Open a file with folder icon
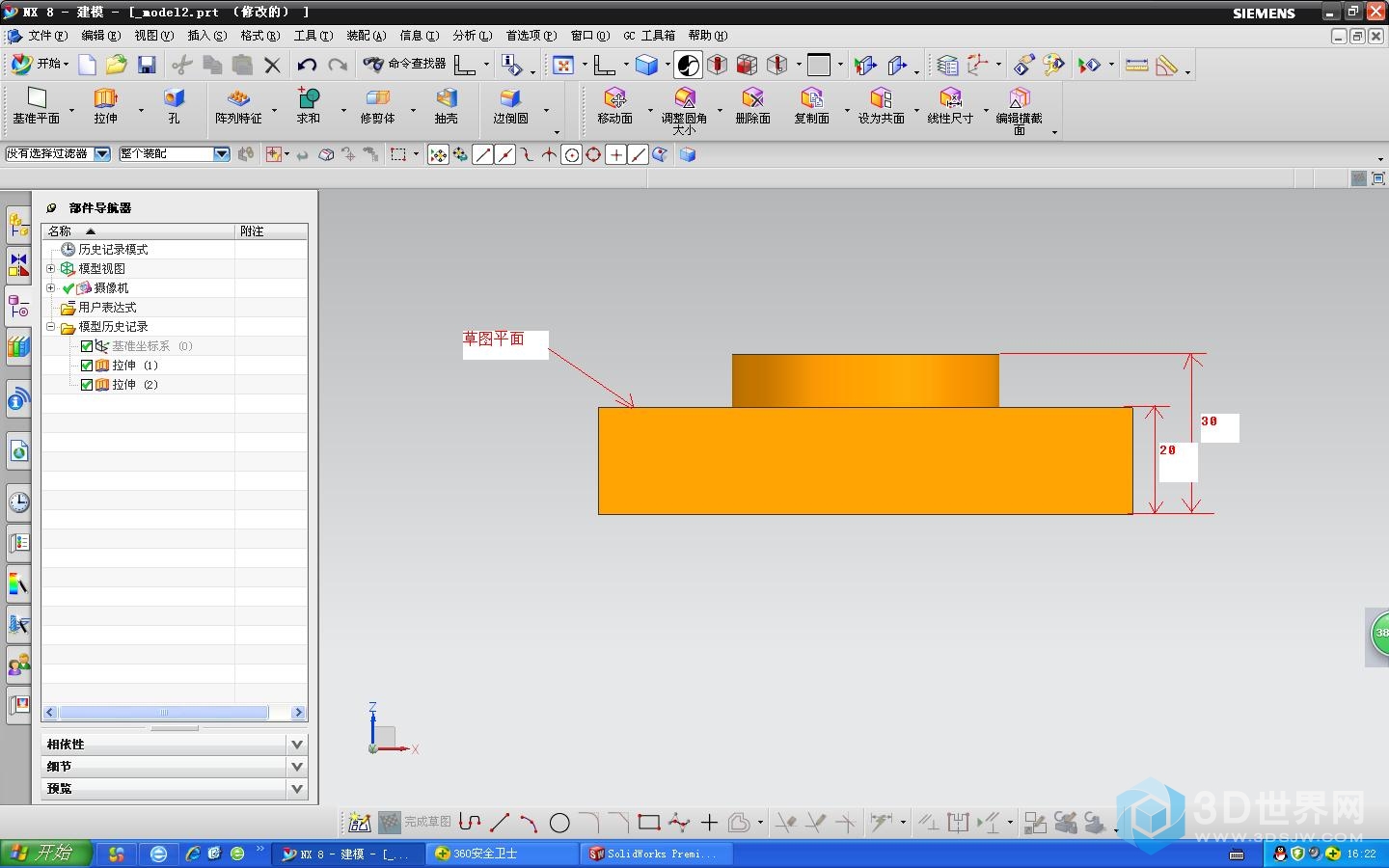 [117, 65]
